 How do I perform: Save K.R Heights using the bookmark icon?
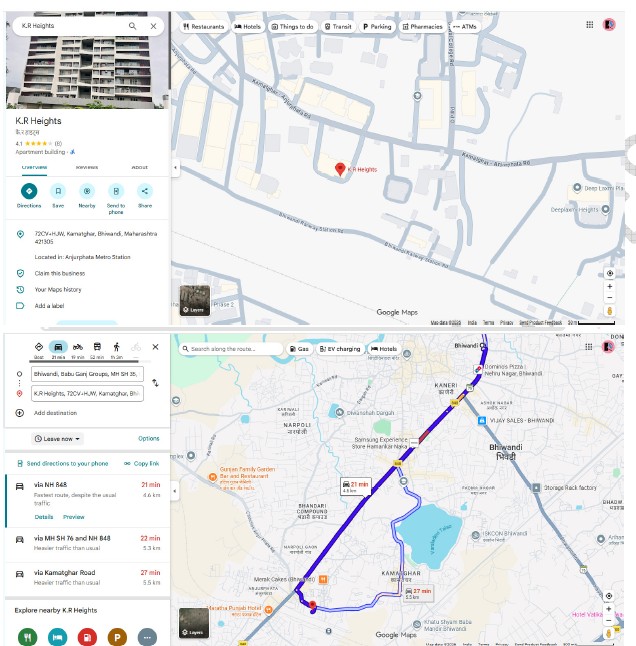pyautogui.click(x=58, y=191)
